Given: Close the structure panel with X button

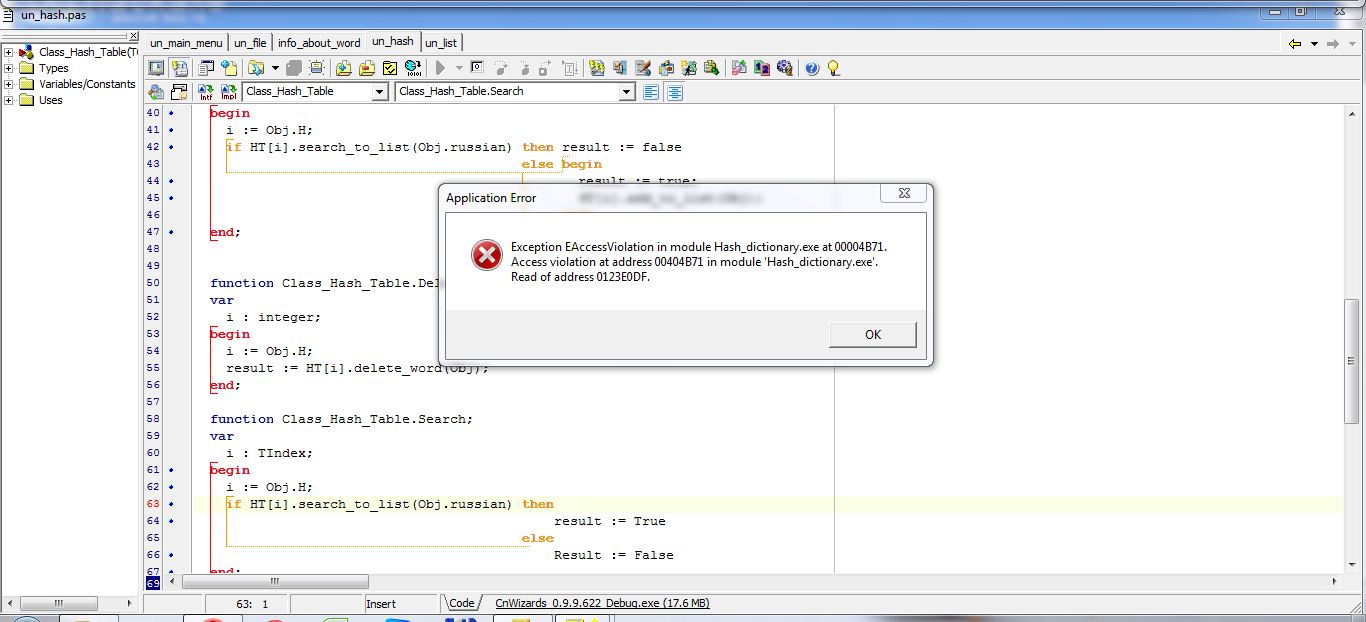Looking at the screenshot, I should click(135, 36).
